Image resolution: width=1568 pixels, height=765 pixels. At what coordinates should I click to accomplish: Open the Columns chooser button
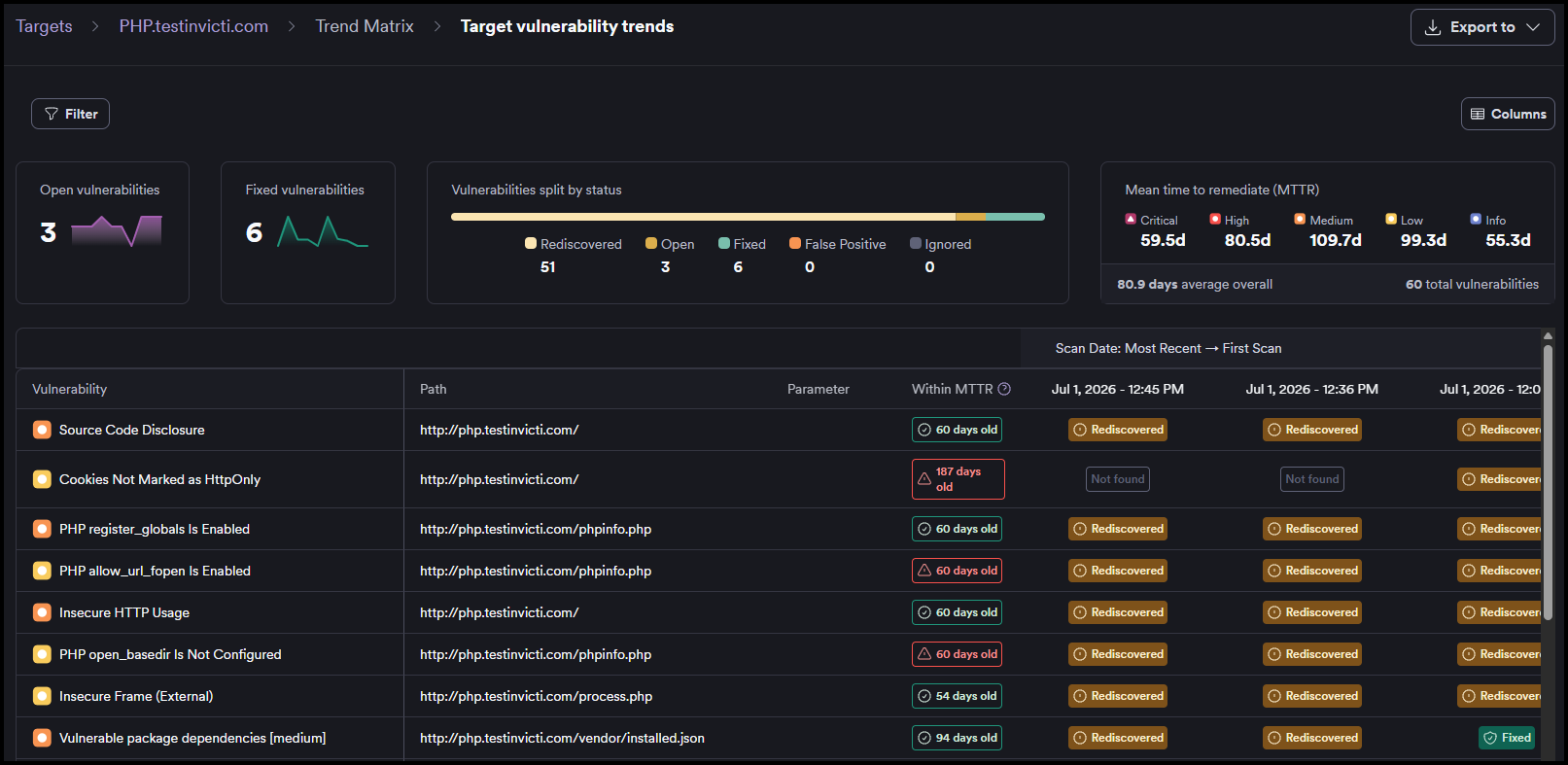coord(1508,114)
